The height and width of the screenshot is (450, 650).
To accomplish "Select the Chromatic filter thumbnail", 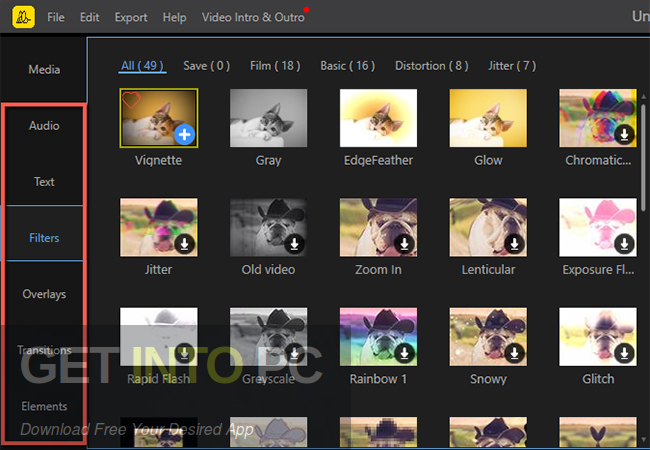I will tap(598, 118).
